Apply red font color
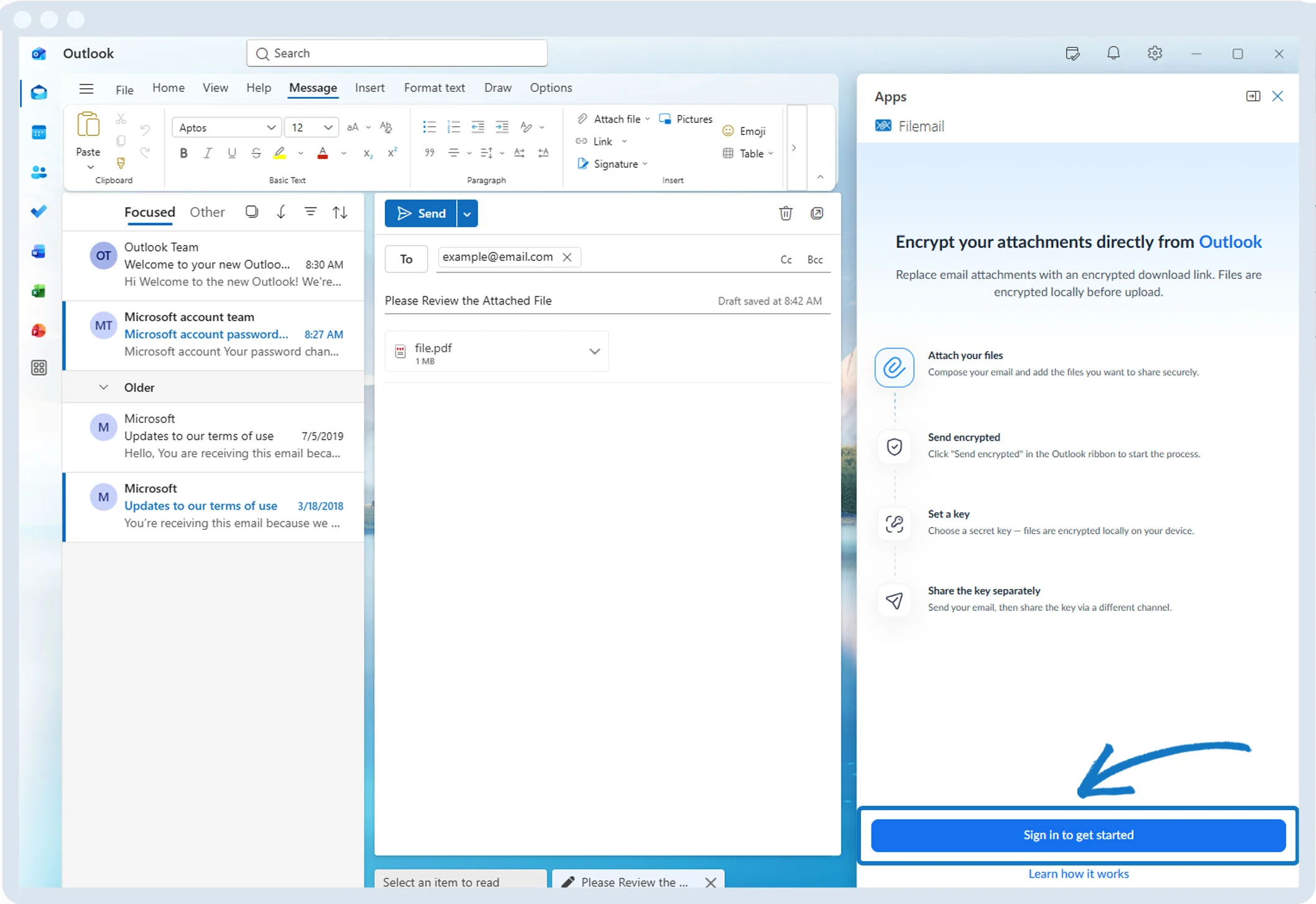This screenshot has height=904, width=1316. click(323, 153)
